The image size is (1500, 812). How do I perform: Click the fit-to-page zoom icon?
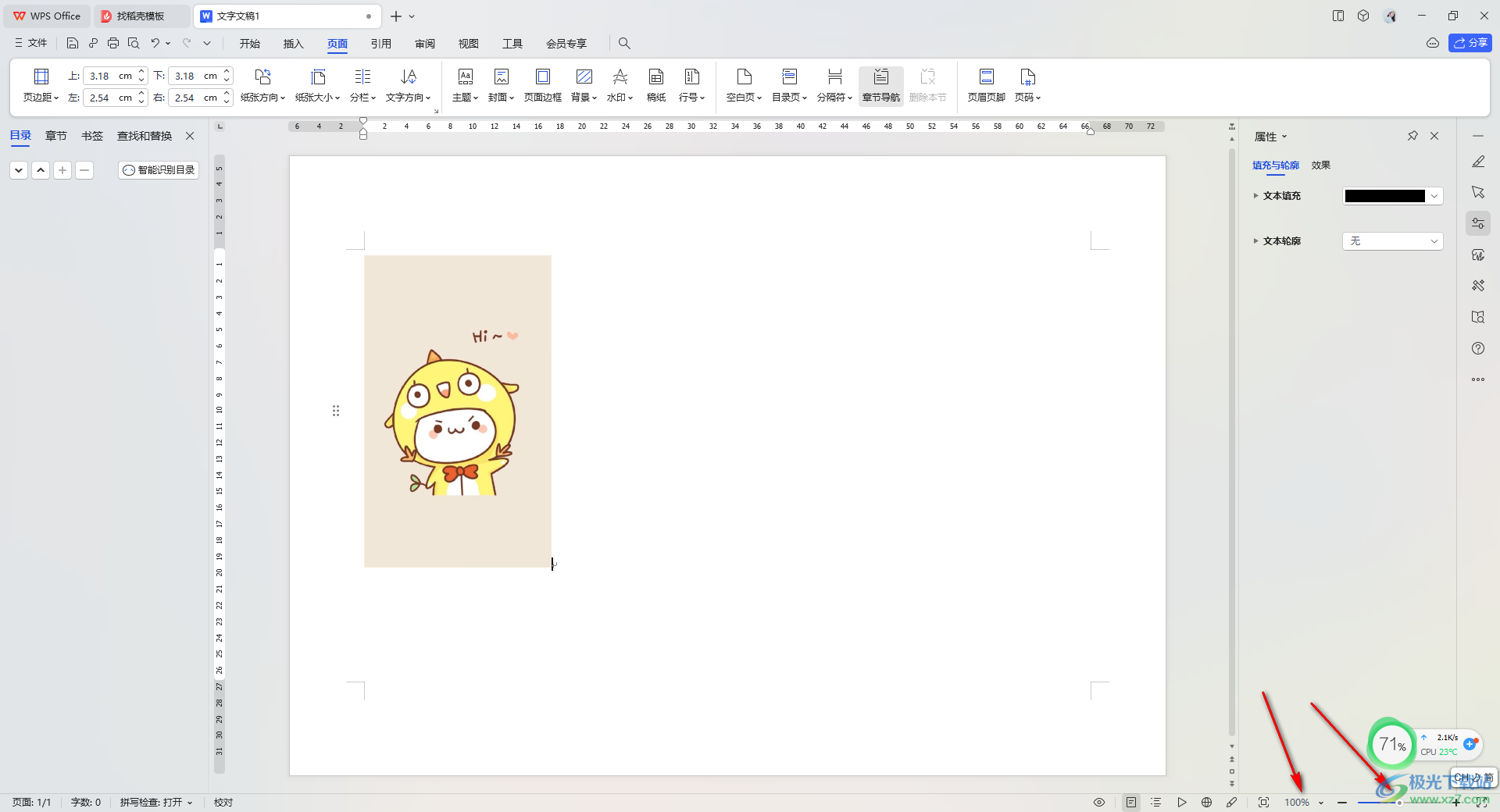(x=1263, y=802)
